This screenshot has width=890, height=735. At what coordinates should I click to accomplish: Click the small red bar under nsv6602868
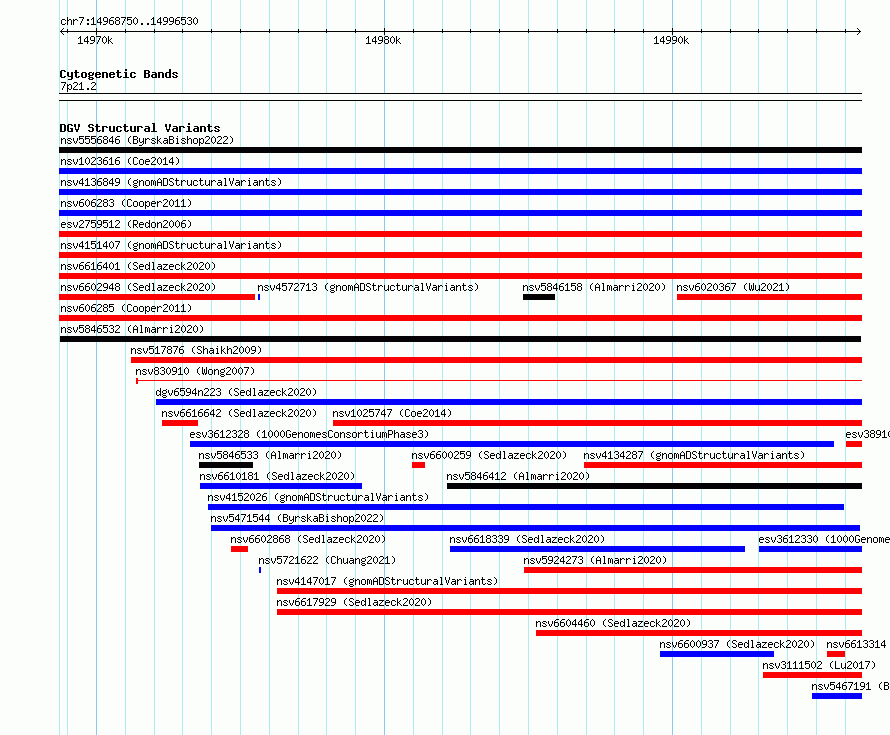[240, 549]
